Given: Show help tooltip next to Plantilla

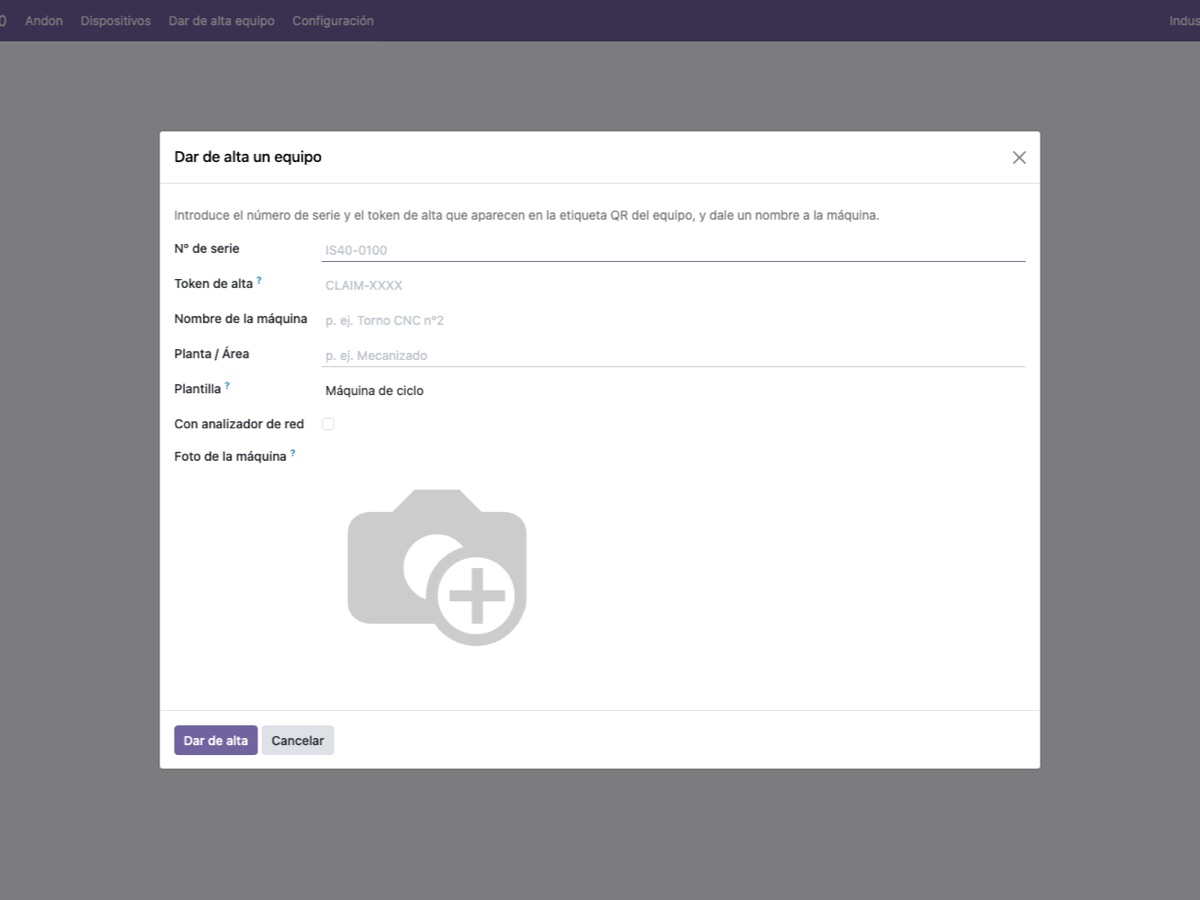Looking at the screenshot, I should [227, 385].
